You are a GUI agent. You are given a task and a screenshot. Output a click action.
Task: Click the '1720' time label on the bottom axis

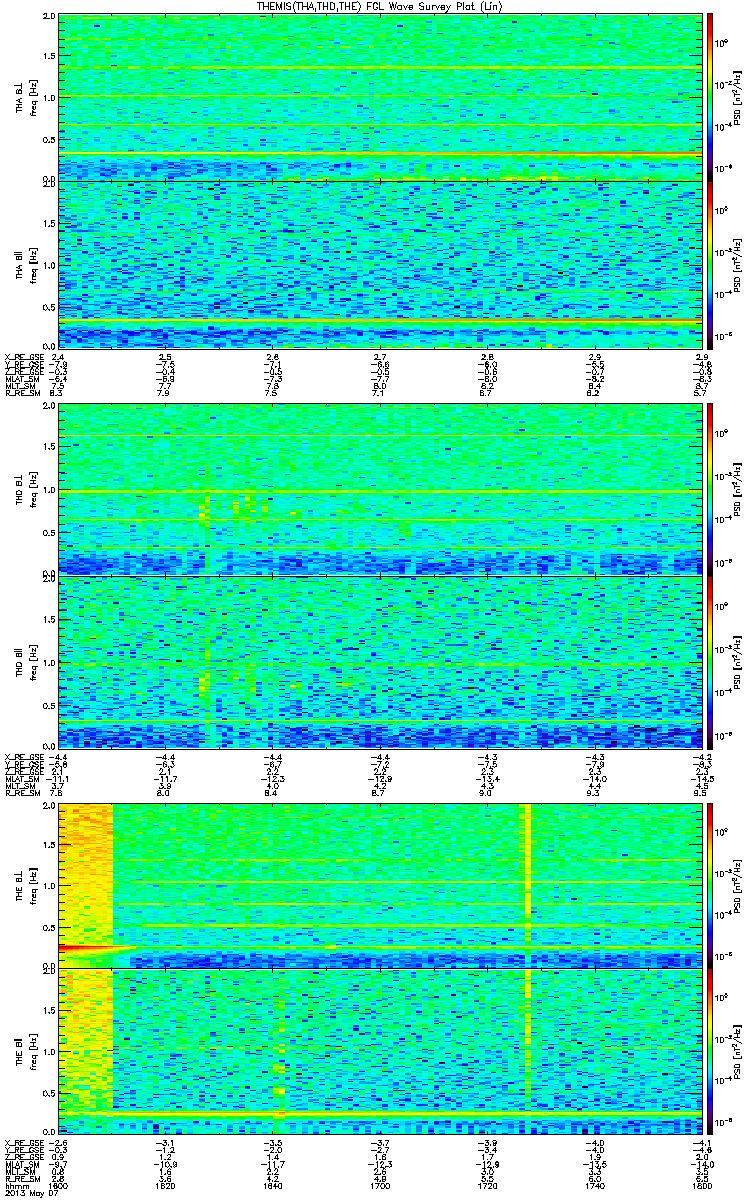click(486, 1187)
